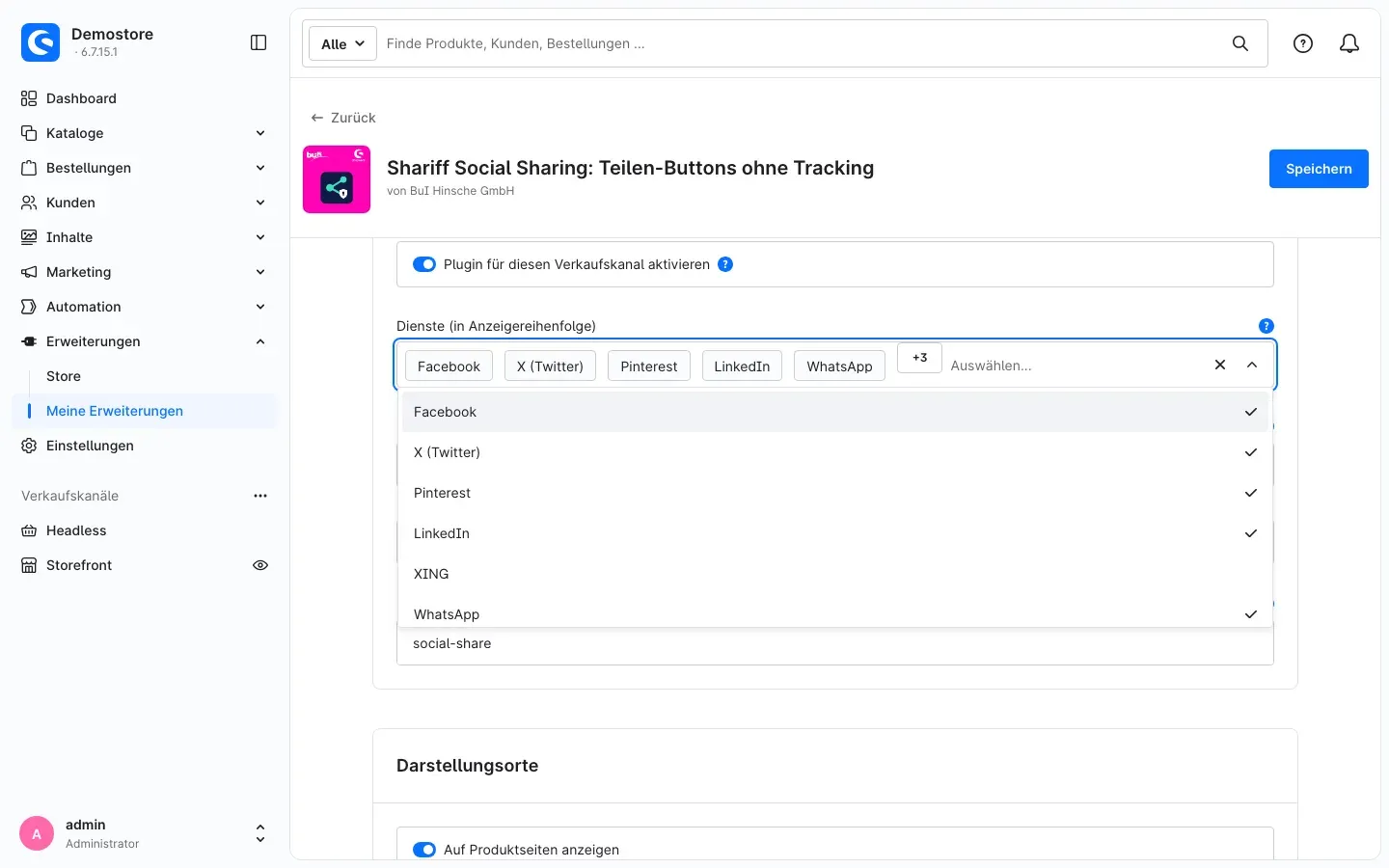Viewport: 1389px width, 868px height.
Task: Deselect X (Twitter) in the dropdown list
Action: [835, 452]
